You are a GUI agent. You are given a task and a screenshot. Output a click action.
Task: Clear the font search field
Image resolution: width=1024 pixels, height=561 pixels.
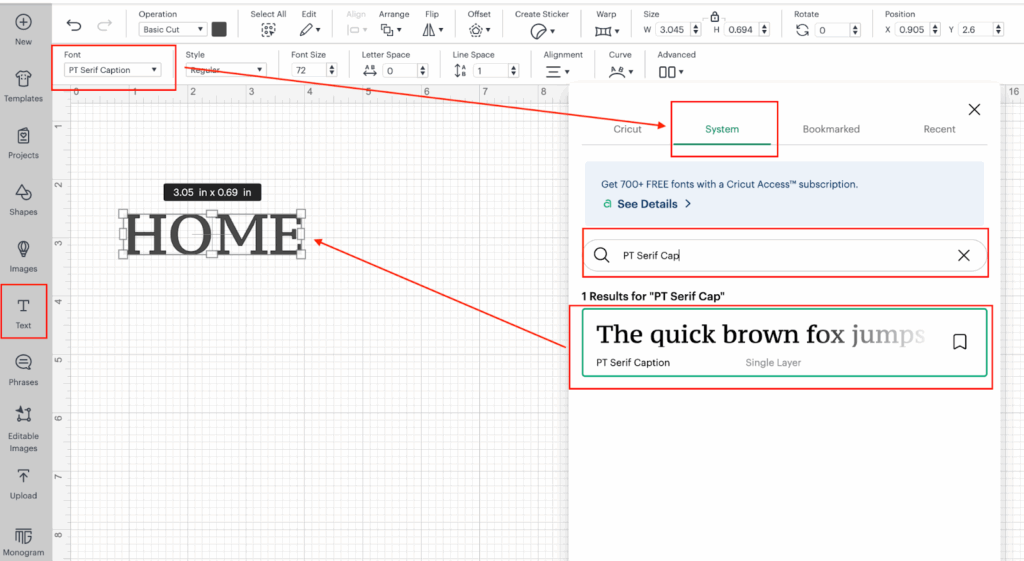coord(963,256)
